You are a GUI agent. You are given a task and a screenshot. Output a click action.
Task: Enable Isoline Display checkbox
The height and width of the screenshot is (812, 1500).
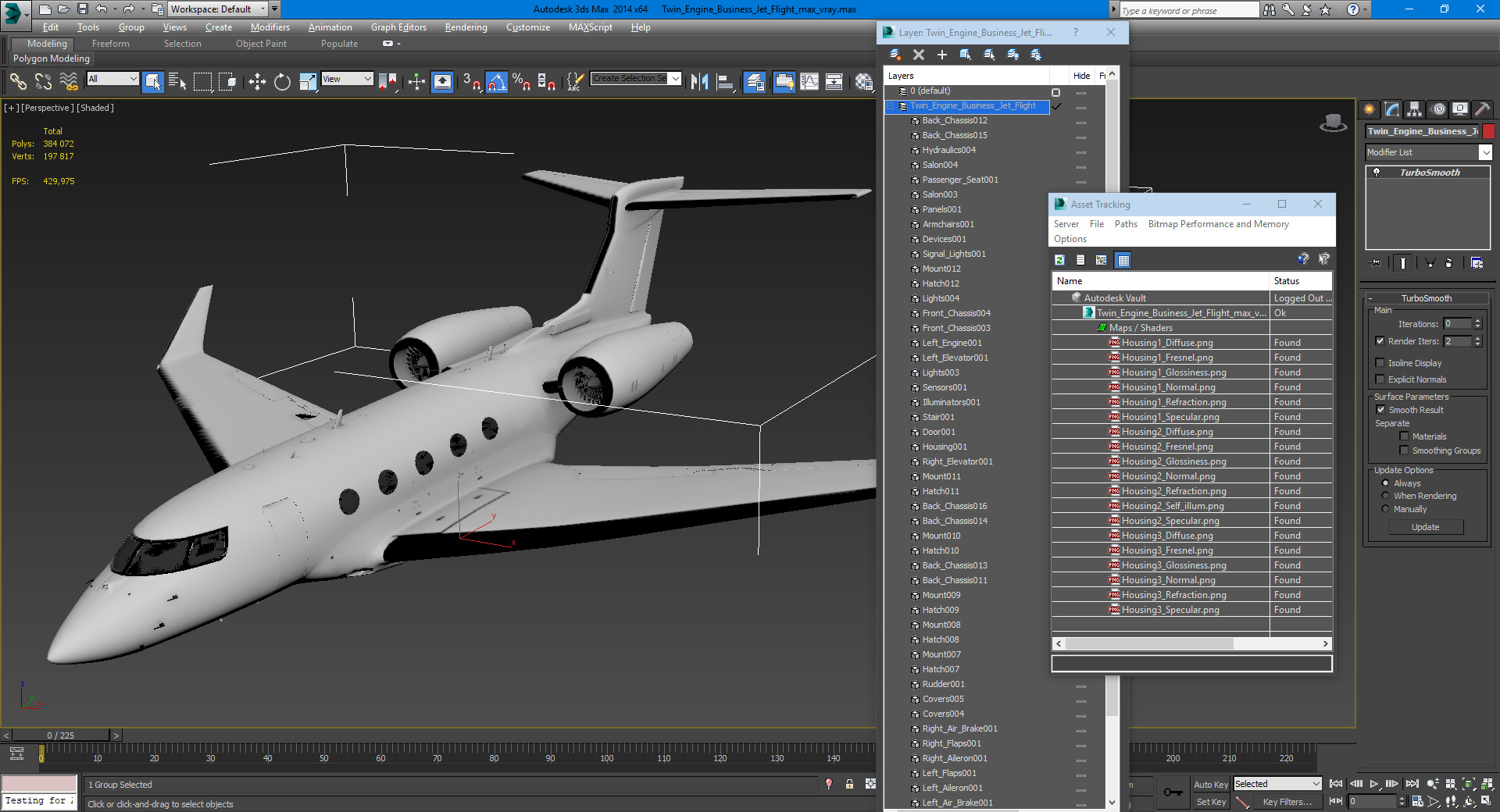pos(1380,363)
